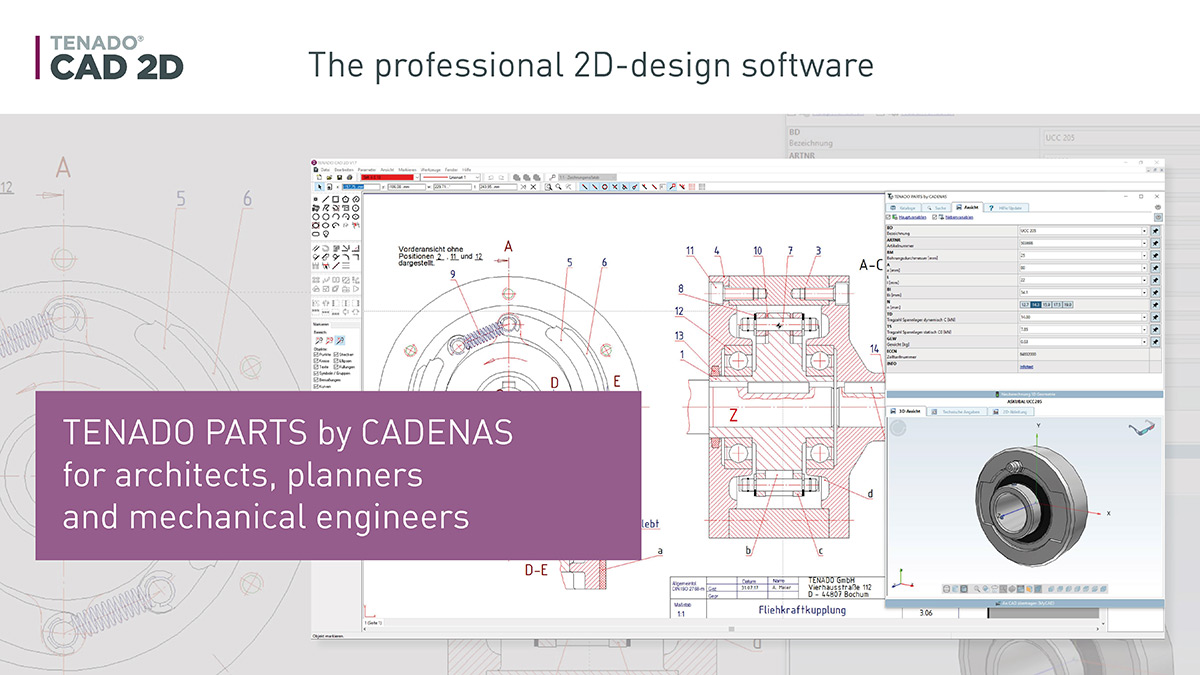Toggle the Symbole / Gruppen checkbox

click(315, 373)
